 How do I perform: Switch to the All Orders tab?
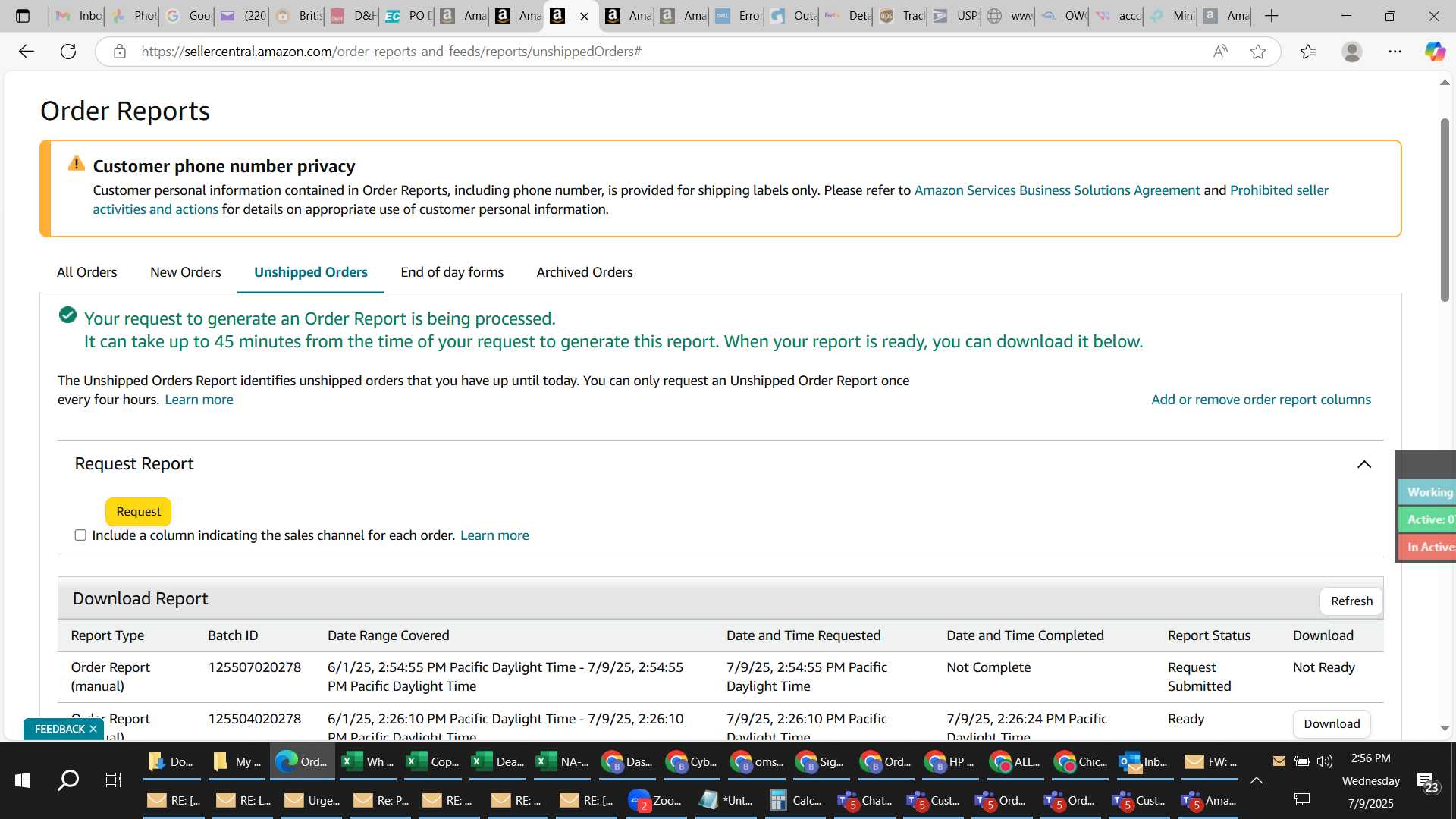87,272
